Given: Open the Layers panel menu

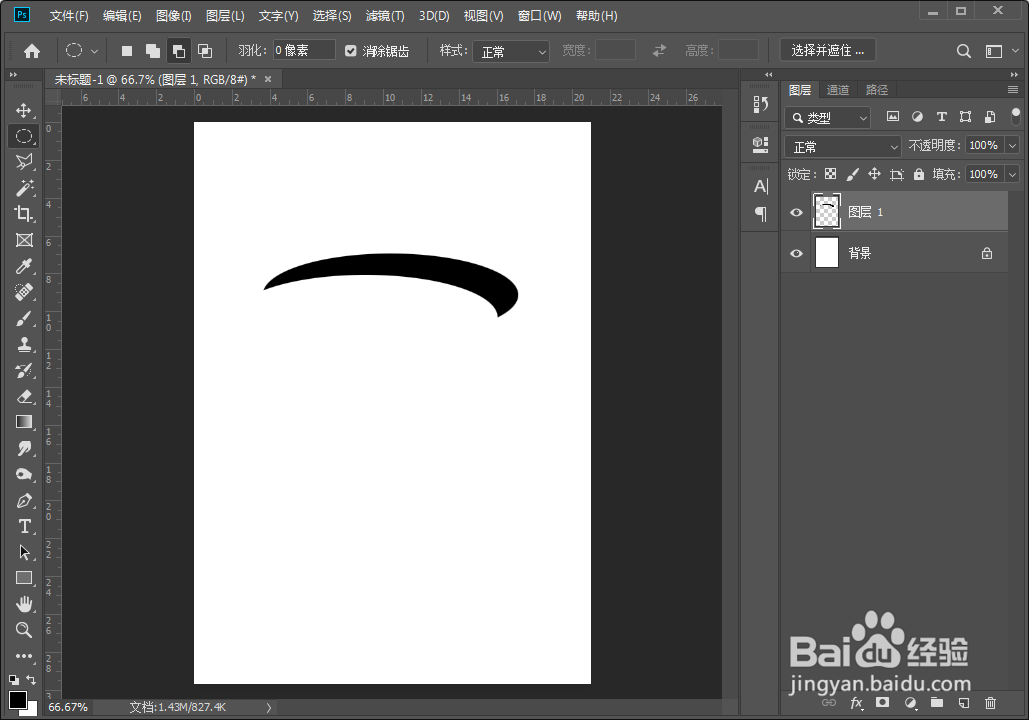Looking at the screenshot, I should click(1013, 90).
